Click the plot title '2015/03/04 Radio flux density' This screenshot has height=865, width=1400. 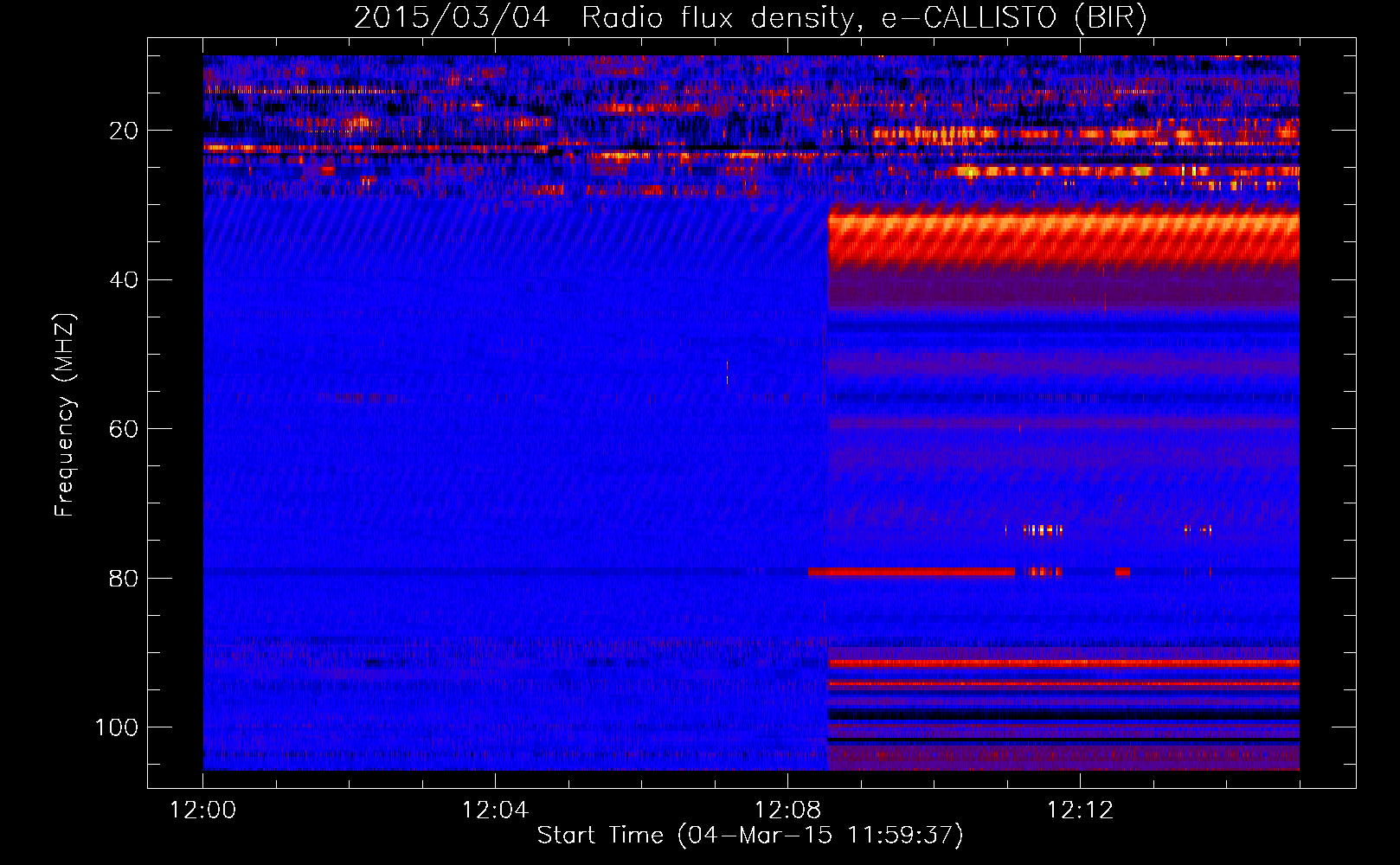[750, 17]
